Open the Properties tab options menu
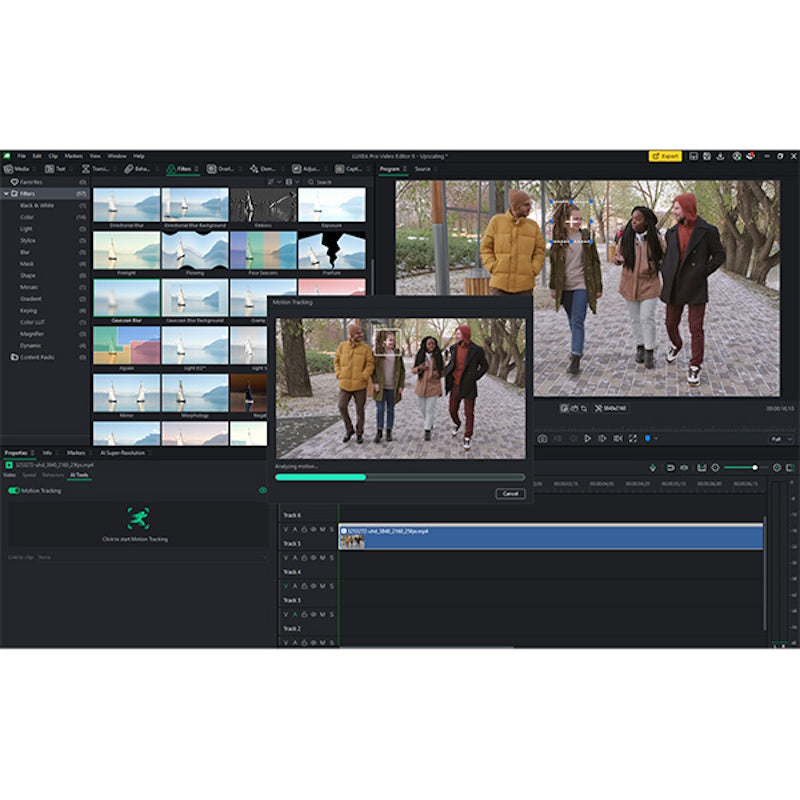The image size is (800, 800). [33, 453]
